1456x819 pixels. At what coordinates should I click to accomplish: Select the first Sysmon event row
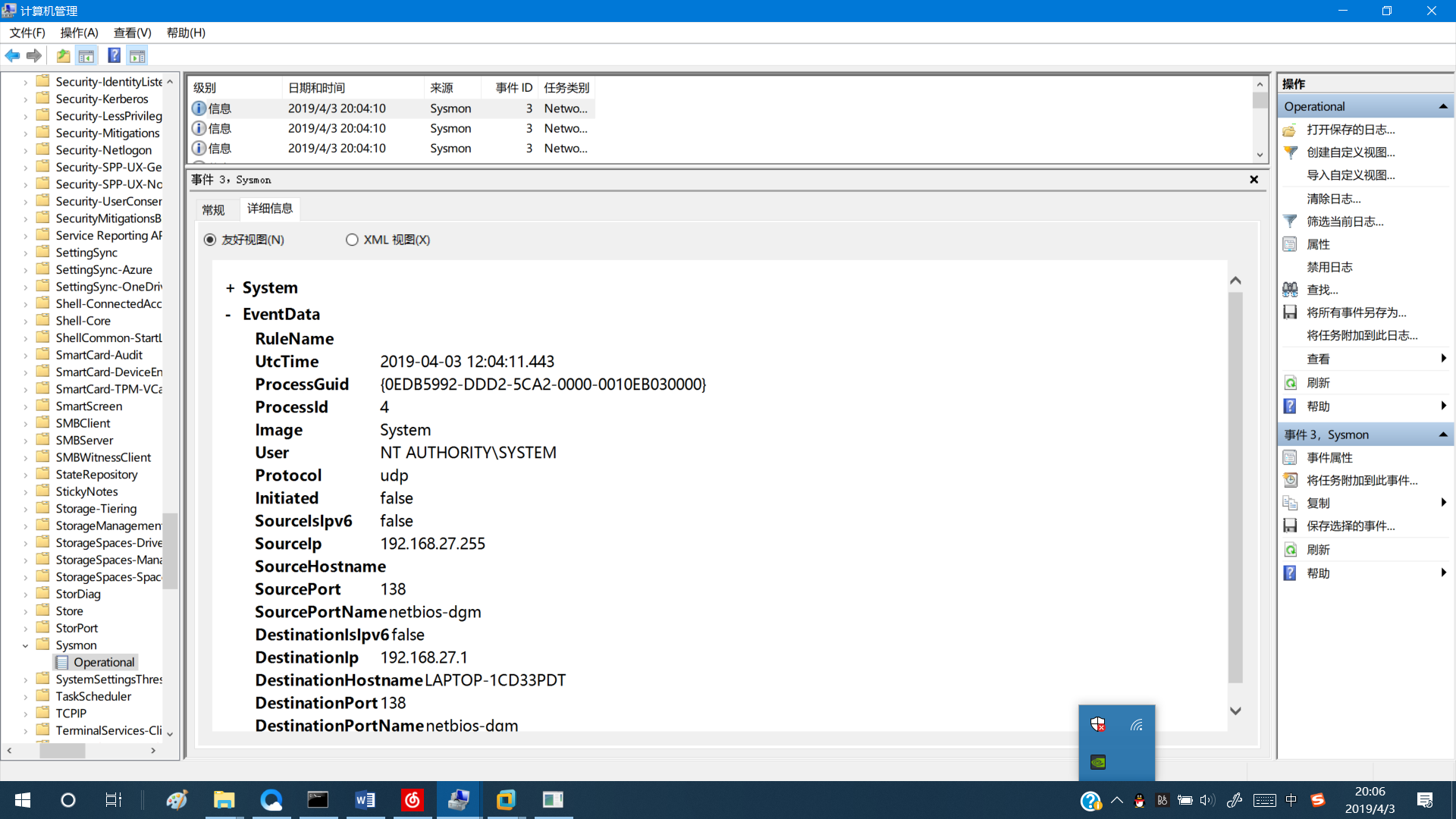[x=391, y=108]
